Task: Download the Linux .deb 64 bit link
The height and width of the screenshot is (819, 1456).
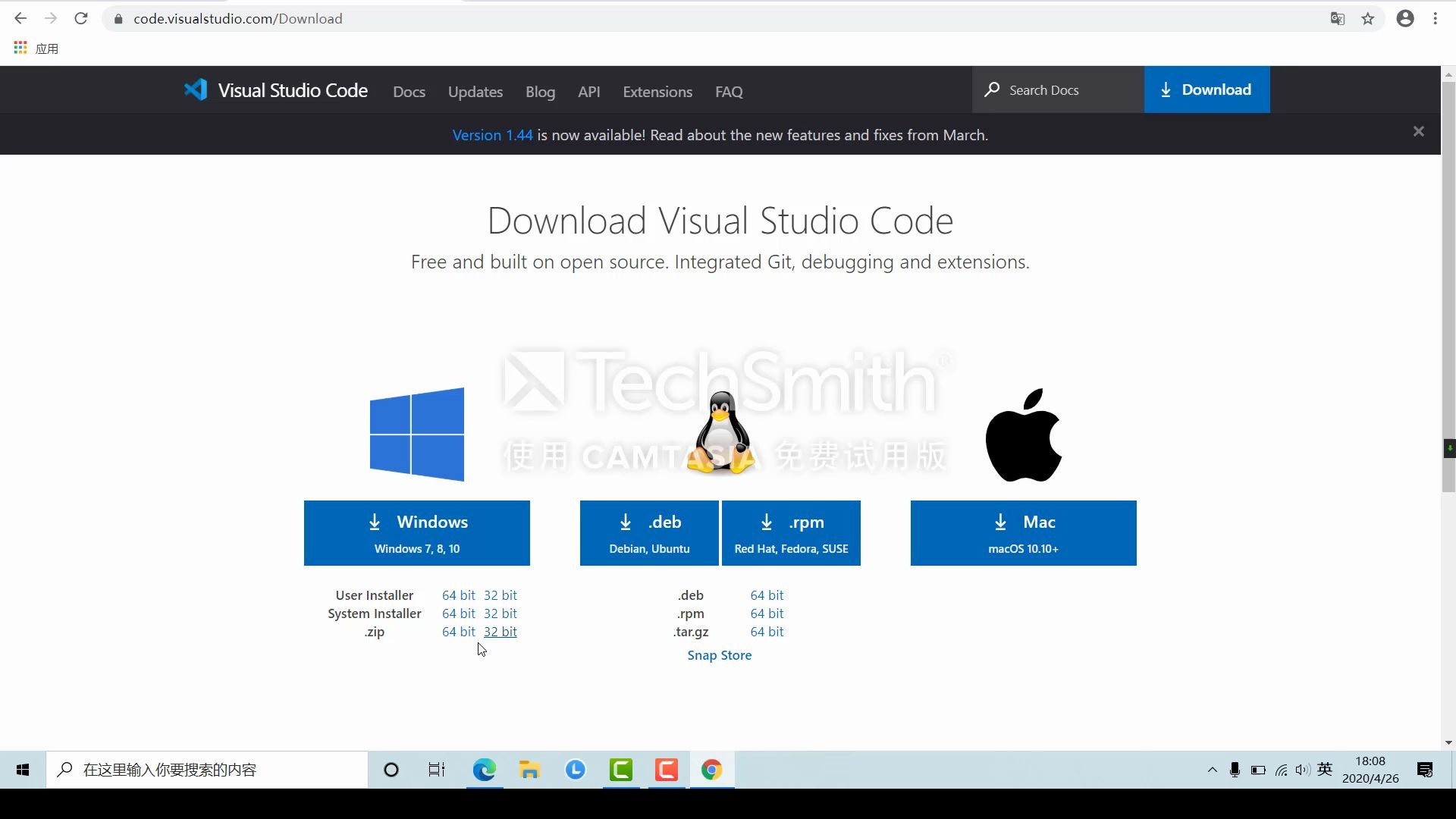Action: point(767,595)
